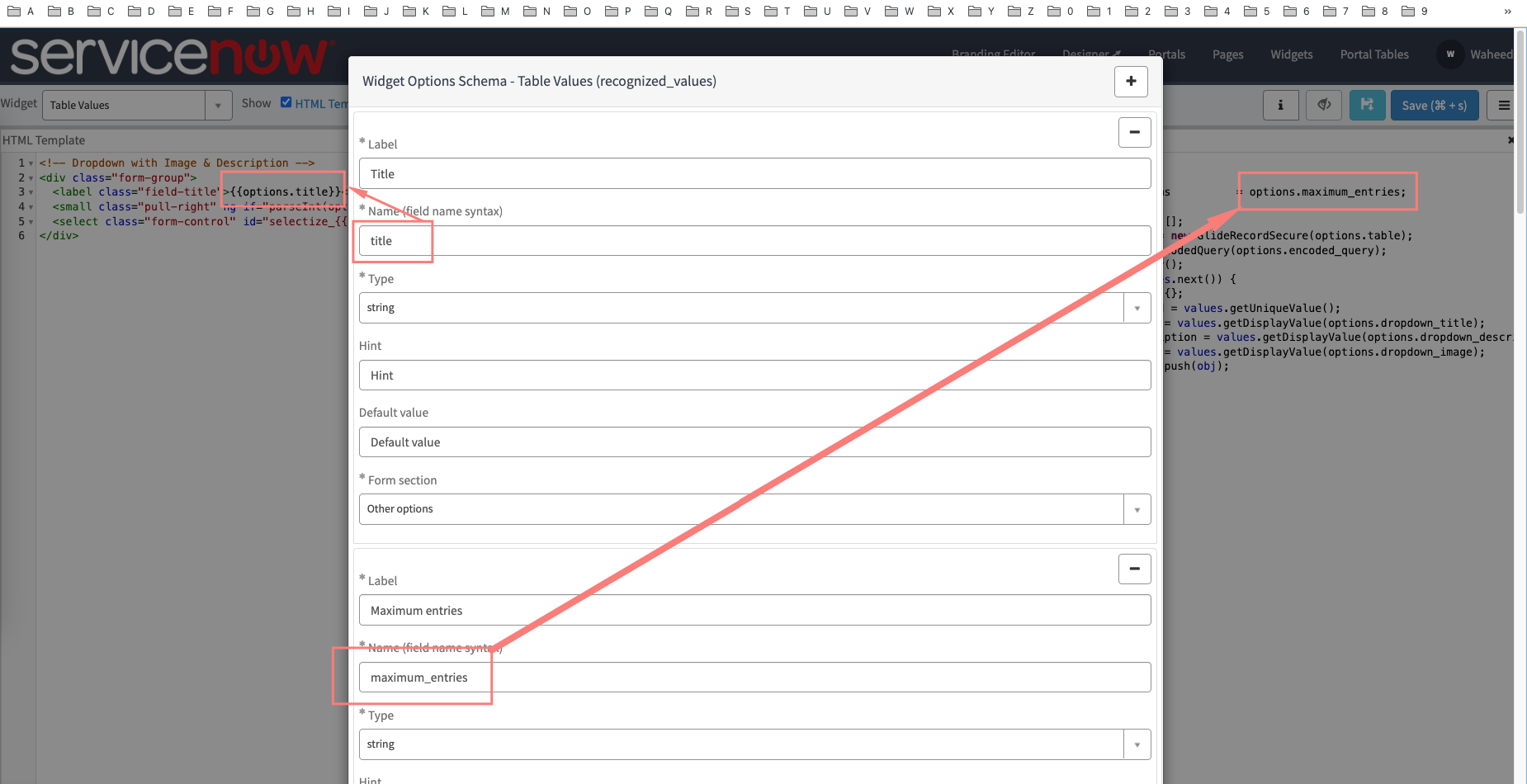
Task: Remove the Maximum entries option via minus icon
Action: click(x=1134, y=569)
